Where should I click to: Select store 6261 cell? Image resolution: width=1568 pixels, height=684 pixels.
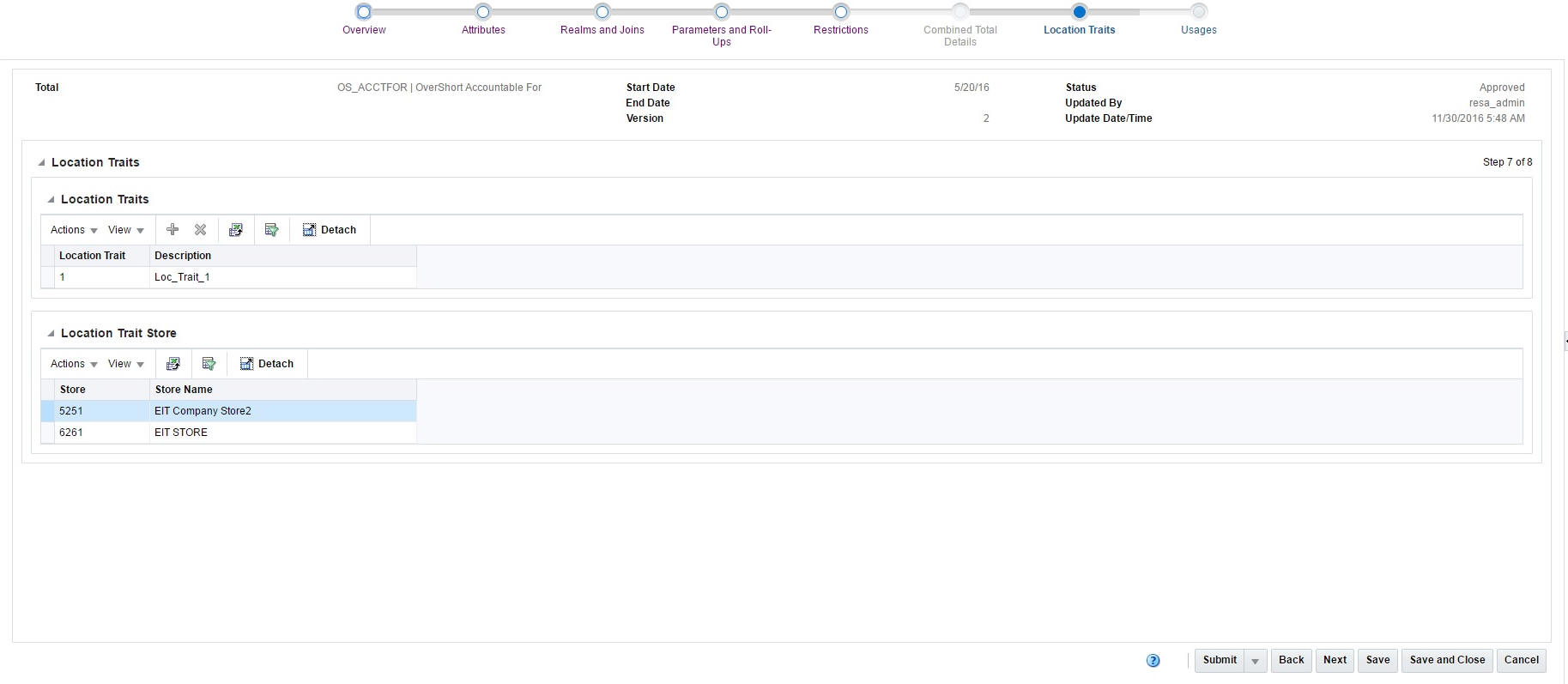tap(102, 433)
